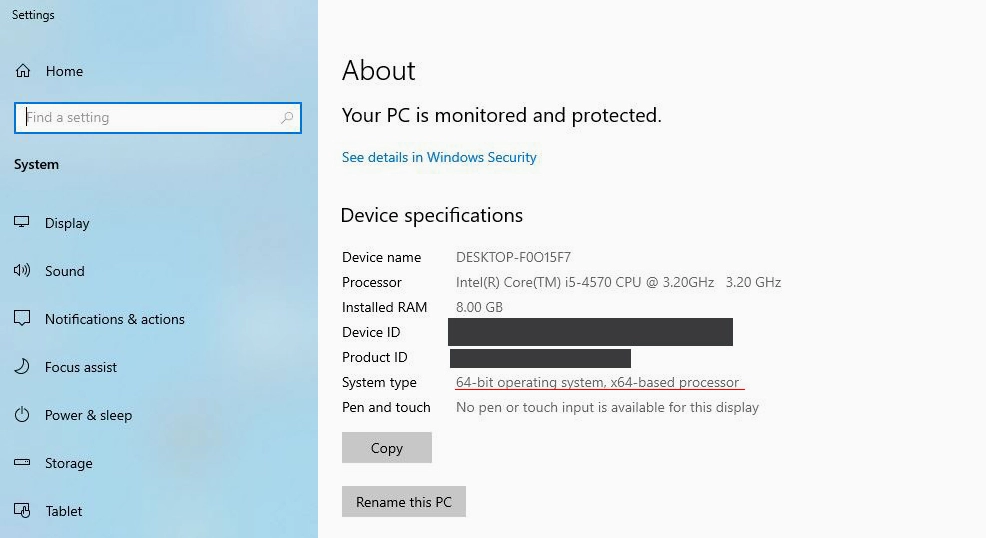The width and height of the screenshot is (986, 538).
Task: Click the Tablet icon in sidebar
Action: tap(22, 510)
